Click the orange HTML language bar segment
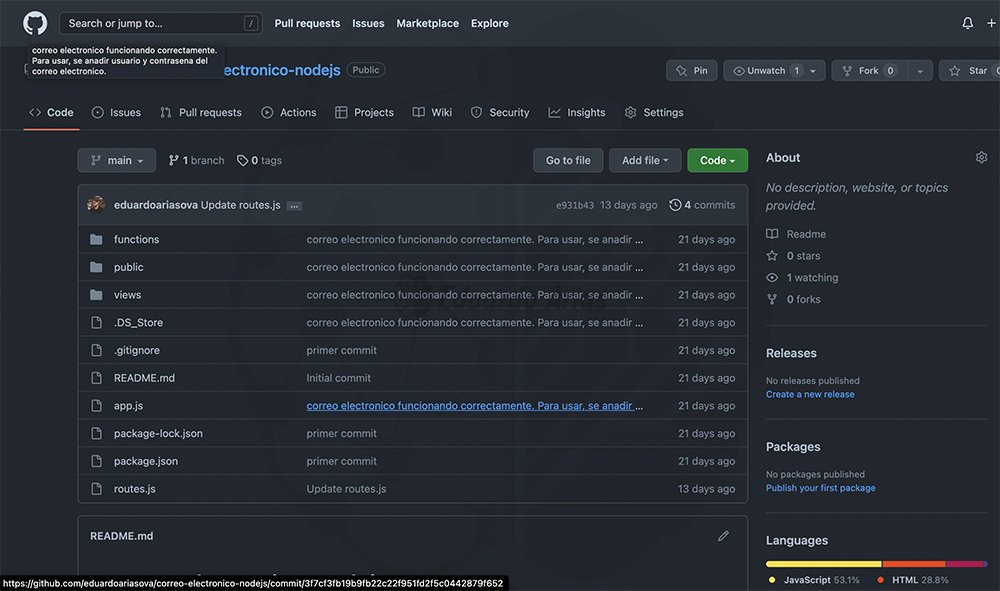 click(914, 564)
